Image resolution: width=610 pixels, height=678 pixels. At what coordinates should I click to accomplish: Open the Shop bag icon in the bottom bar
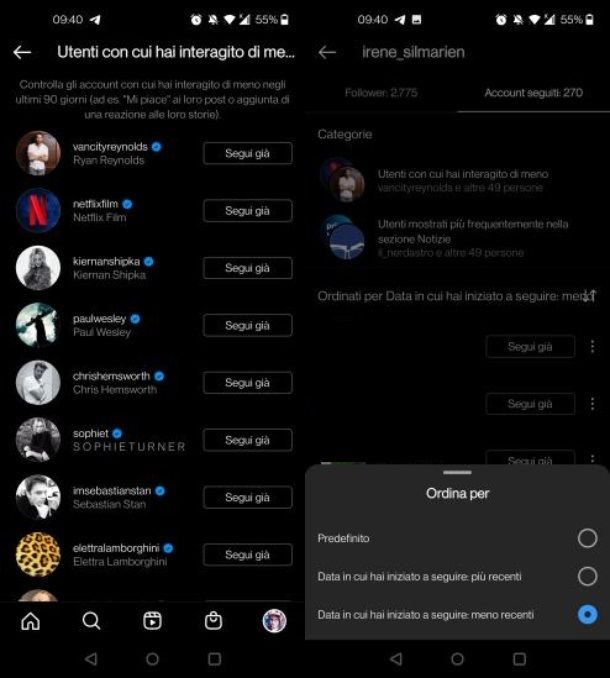coord(213,621)
